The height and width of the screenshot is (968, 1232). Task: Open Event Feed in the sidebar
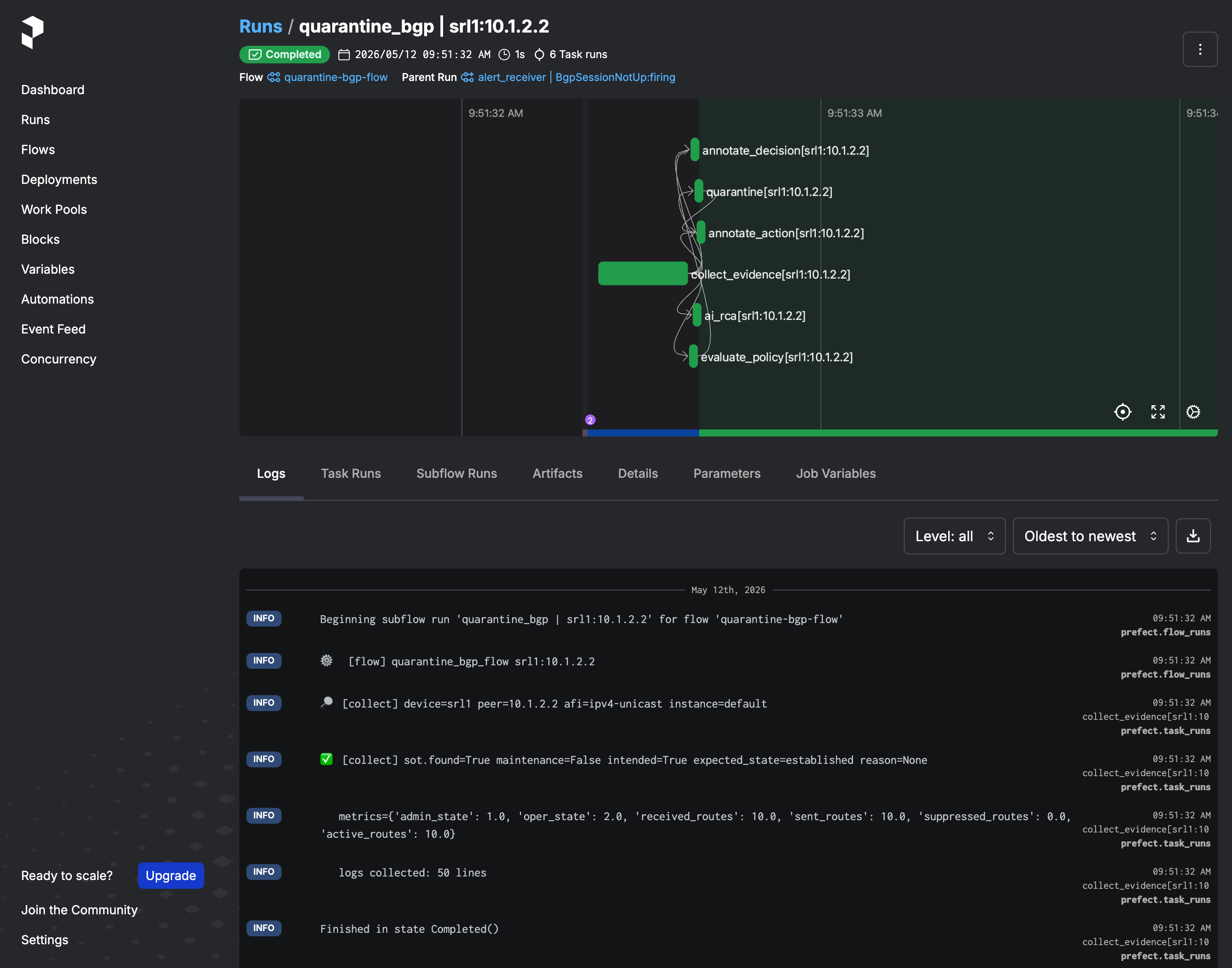tap(53, 329)
